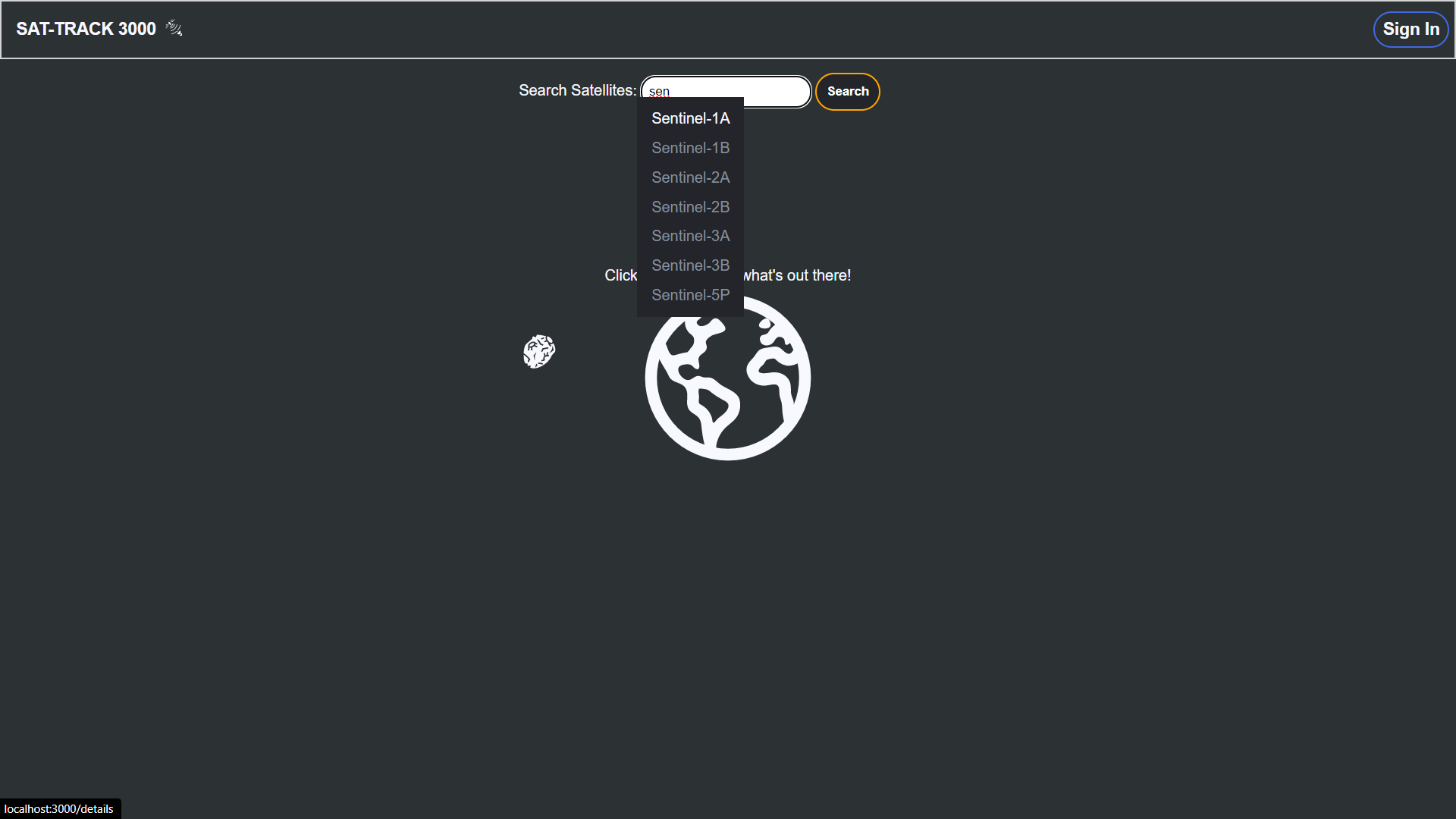Choose Sentinel-1B in the suggestion list

click(690, 148)
